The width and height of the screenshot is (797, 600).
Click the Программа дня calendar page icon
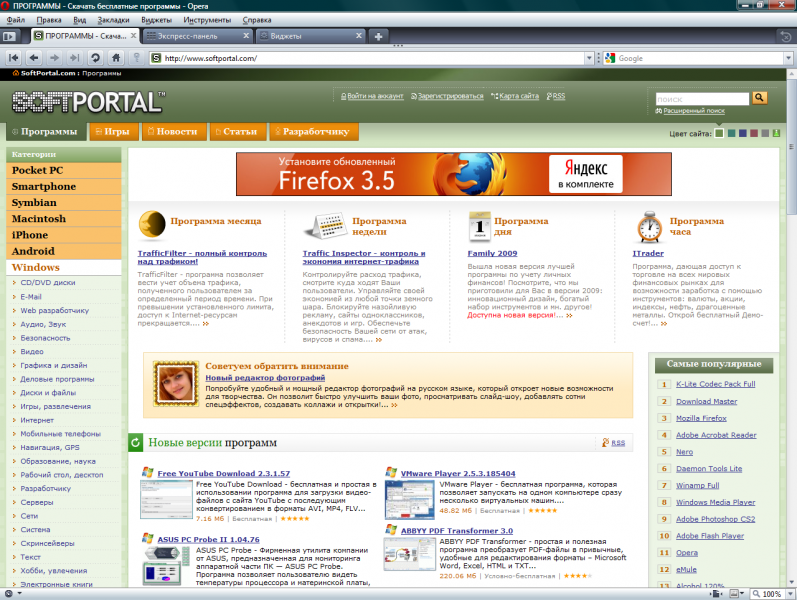(479, 226)
